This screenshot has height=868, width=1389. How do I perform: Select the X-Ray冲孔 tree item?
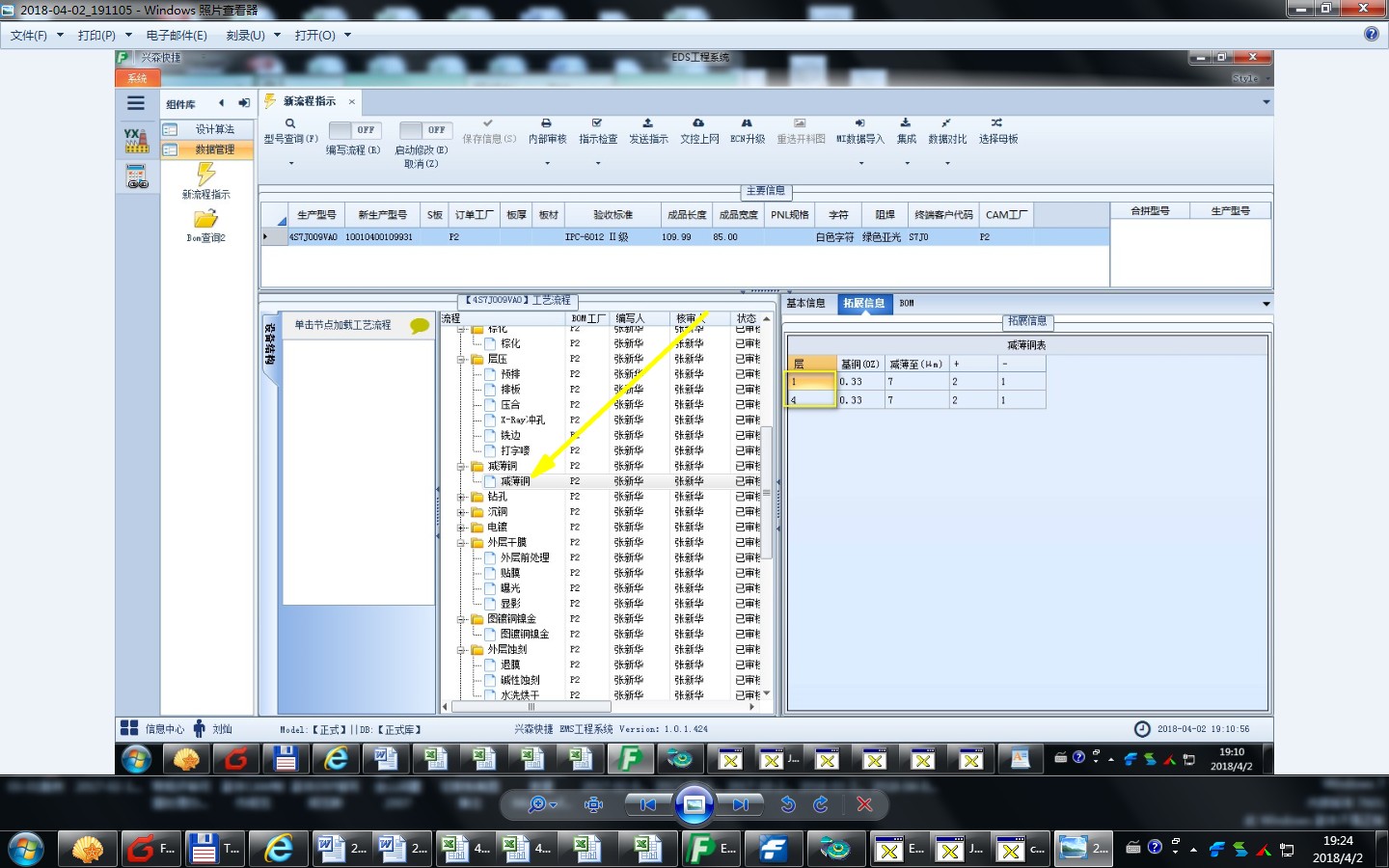pos(523,420)
